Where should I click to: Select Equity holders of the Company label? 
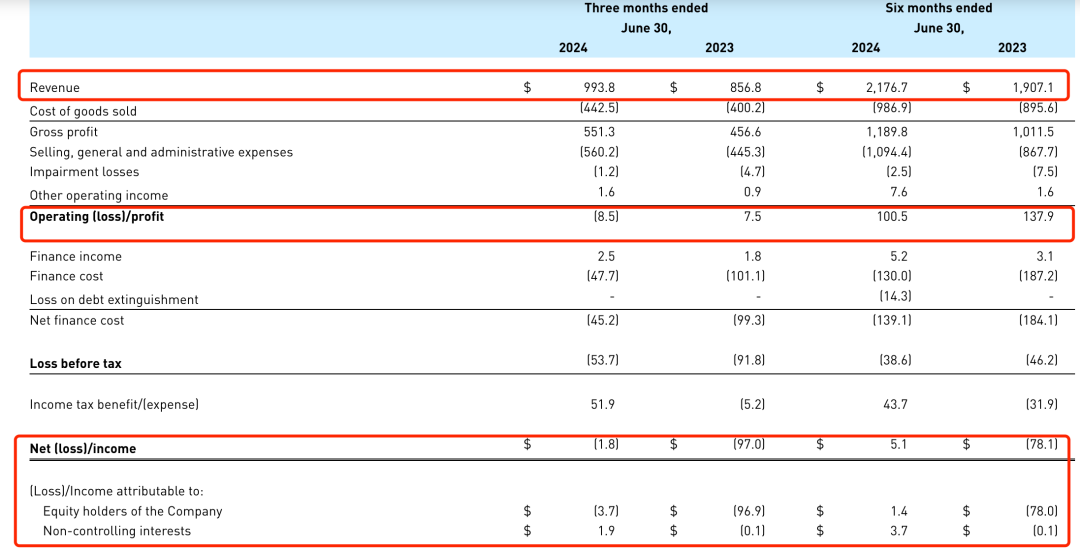click(x=132, y=511)
